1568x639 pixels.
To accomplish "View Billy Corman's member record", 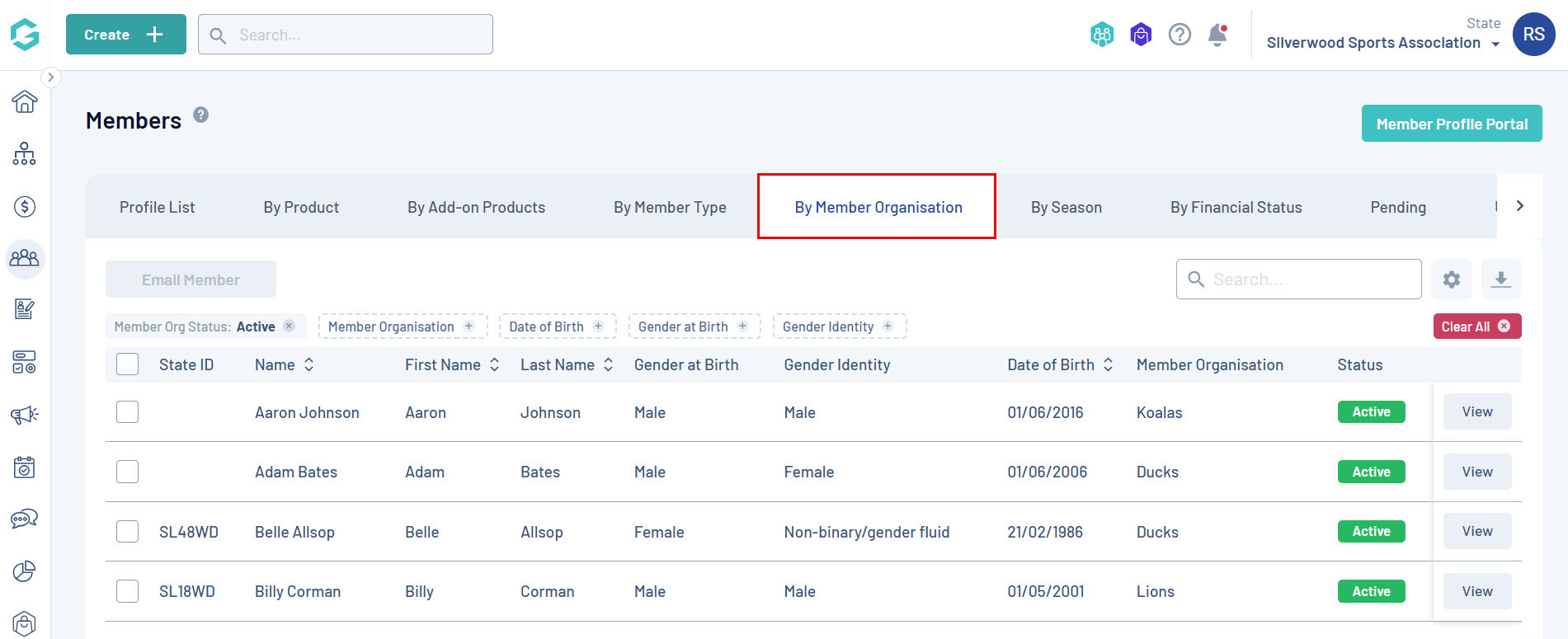I will pyautogui.click(x=1476, y=591).
